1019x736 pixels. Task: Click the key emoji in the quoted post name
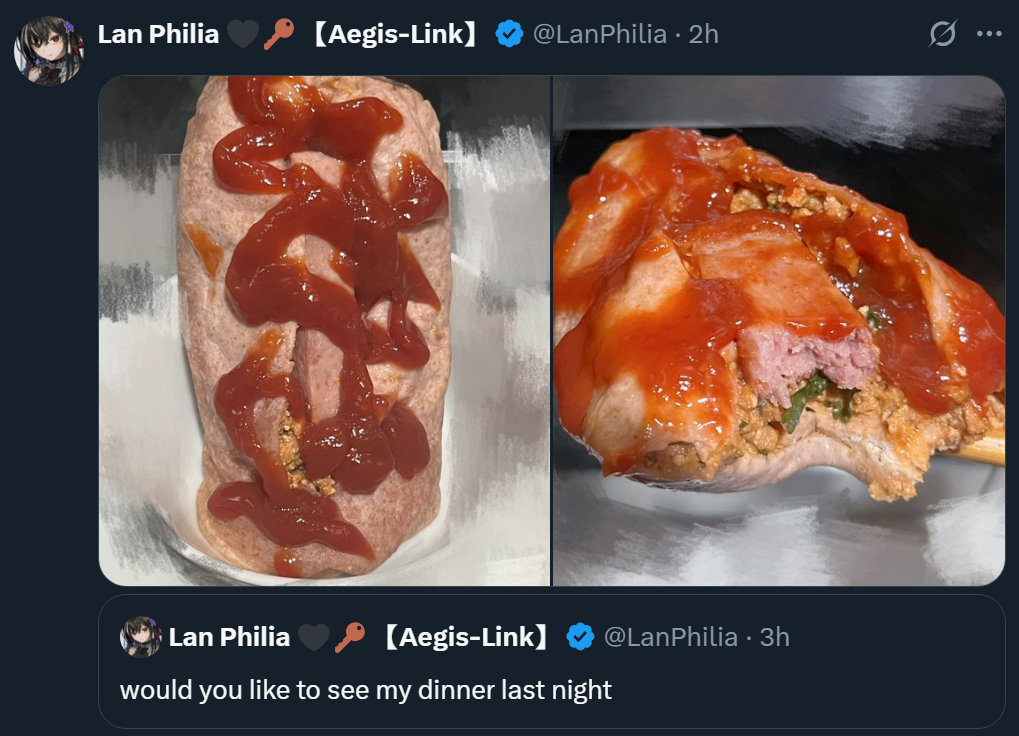[349, 637]
